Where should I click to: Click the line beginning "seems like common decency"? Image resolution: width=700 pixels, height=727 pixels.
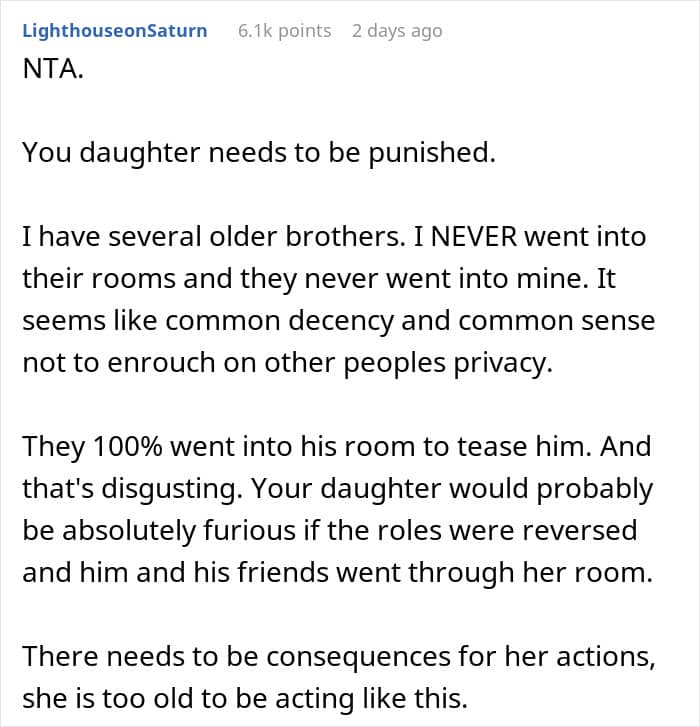pyautogui.click(x=338, y=321)
